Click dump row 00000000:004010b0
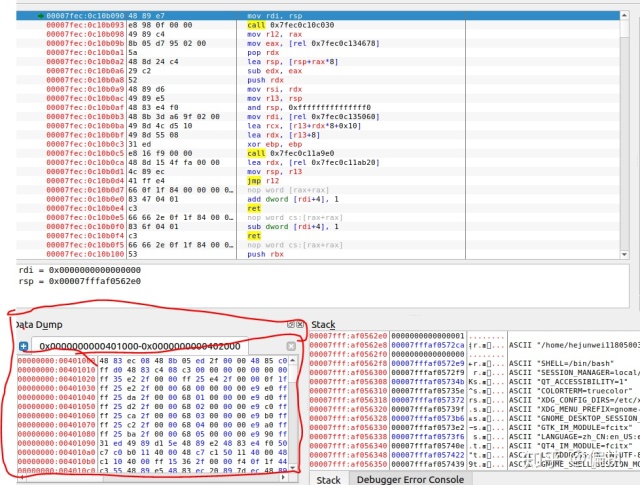640x485 pixels. [152, 461]
